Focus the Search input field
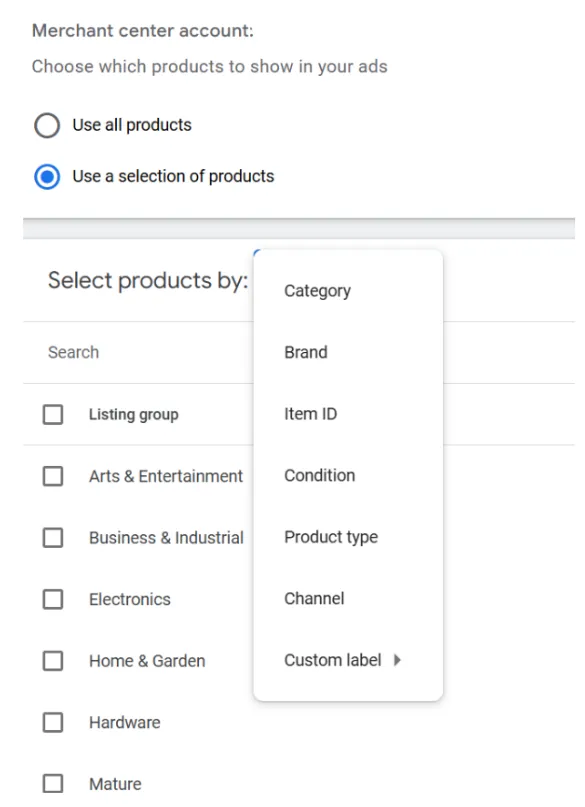 point(138,353)
